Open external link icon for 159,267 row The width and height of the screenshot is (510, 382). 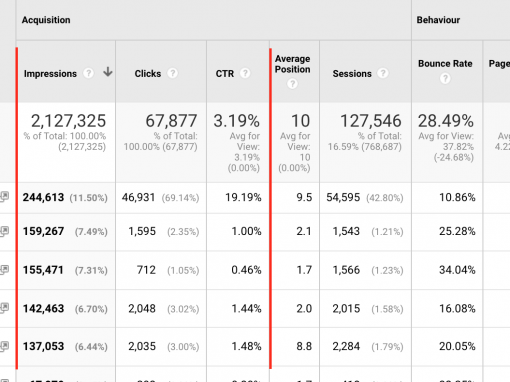[x=4, y=231]
